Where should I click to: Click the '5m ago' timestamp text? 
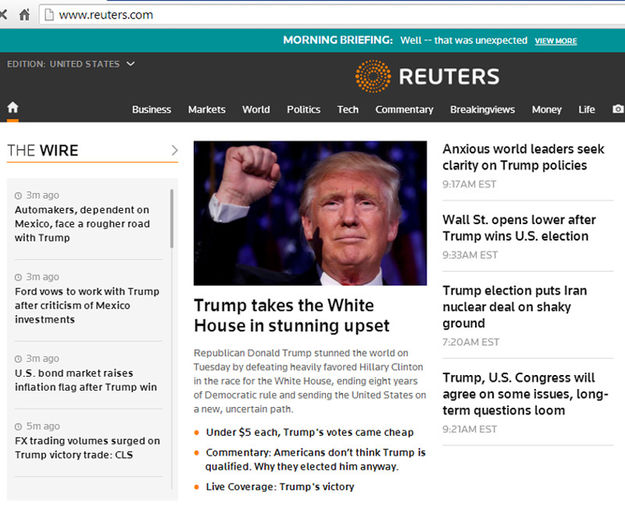click(x=43, y=426)
